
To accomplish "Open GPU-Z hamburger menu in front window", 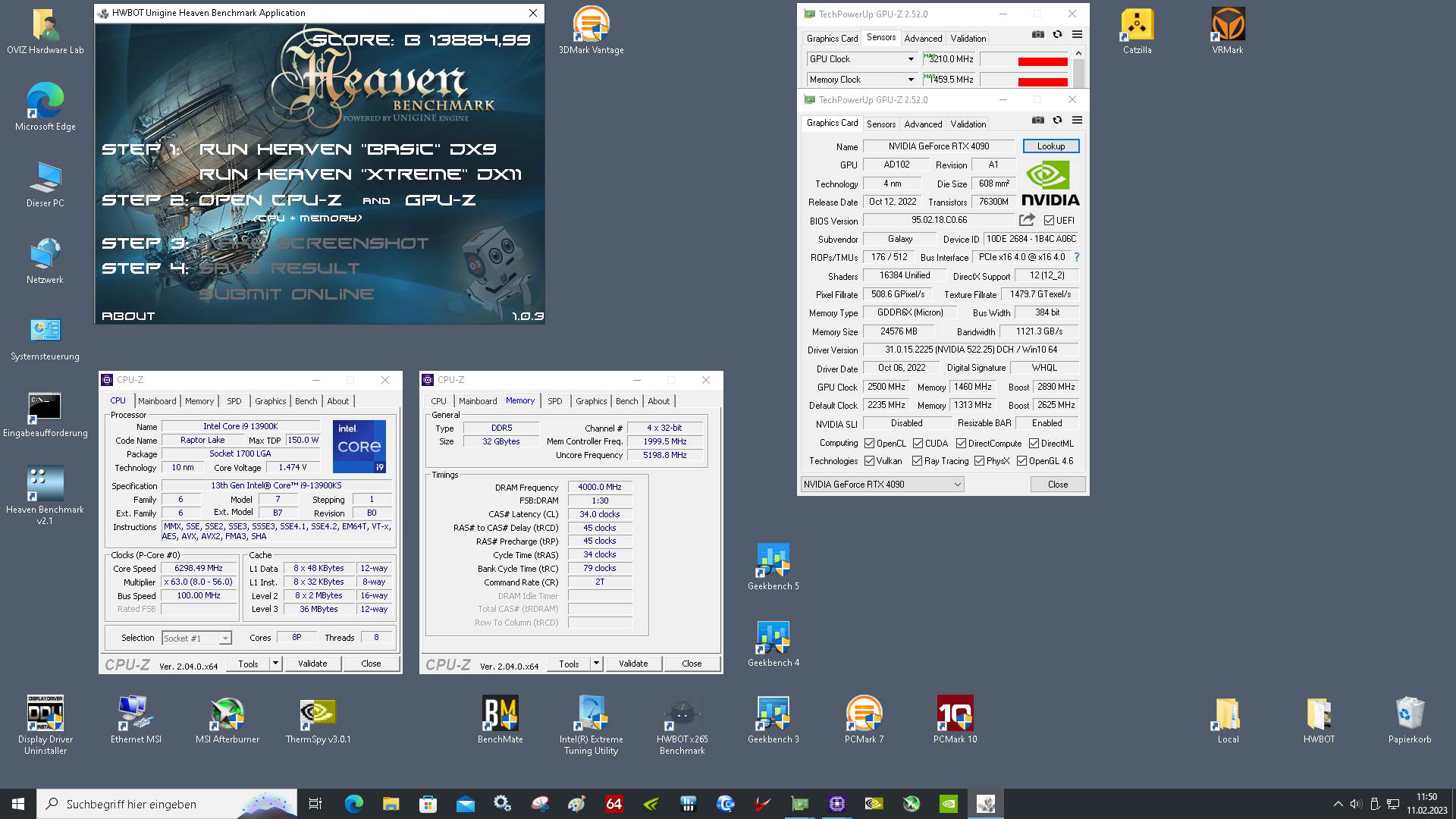I will pos(1077,120).
